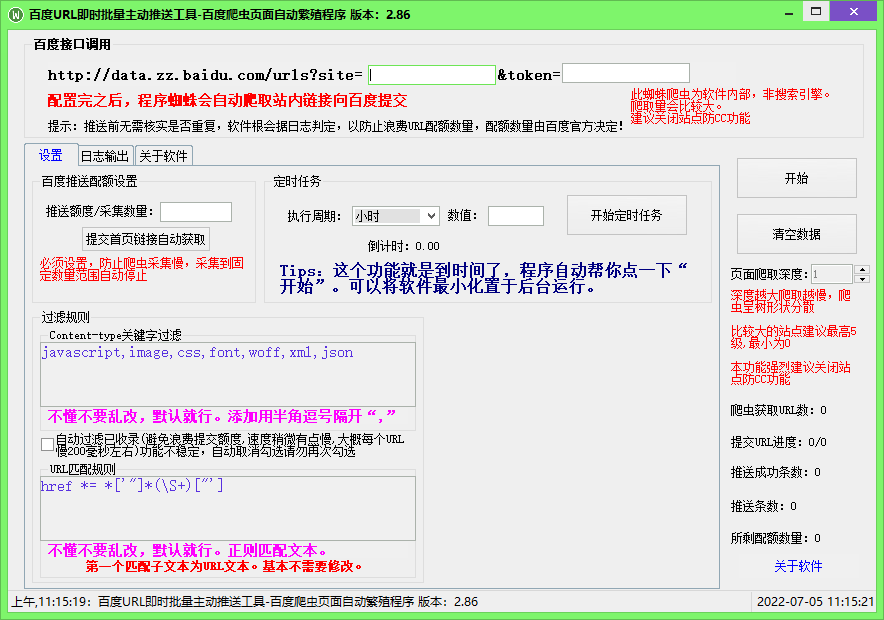Click the URL匹配规则 regex text area
The width and height of the screenshot is (884, 620).
228,508
